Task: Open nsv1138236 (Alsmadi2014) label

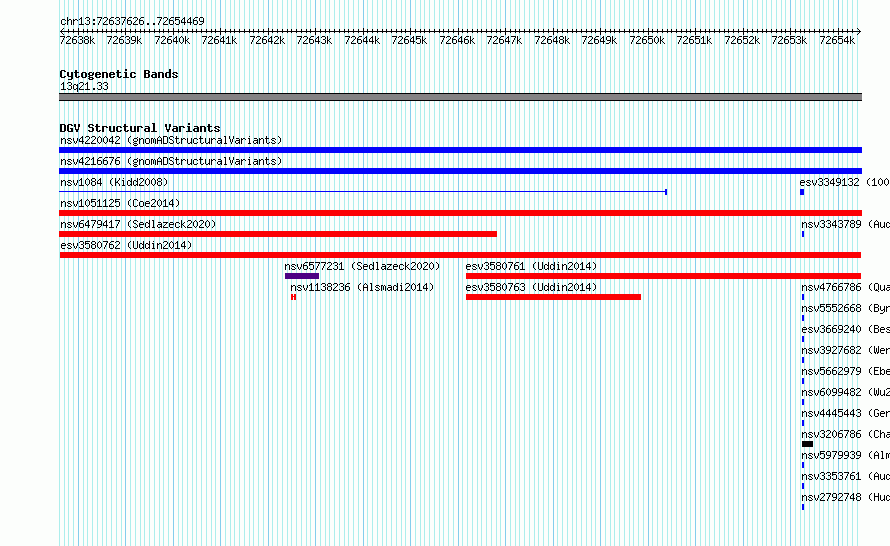Action: (x=362, y=287)
